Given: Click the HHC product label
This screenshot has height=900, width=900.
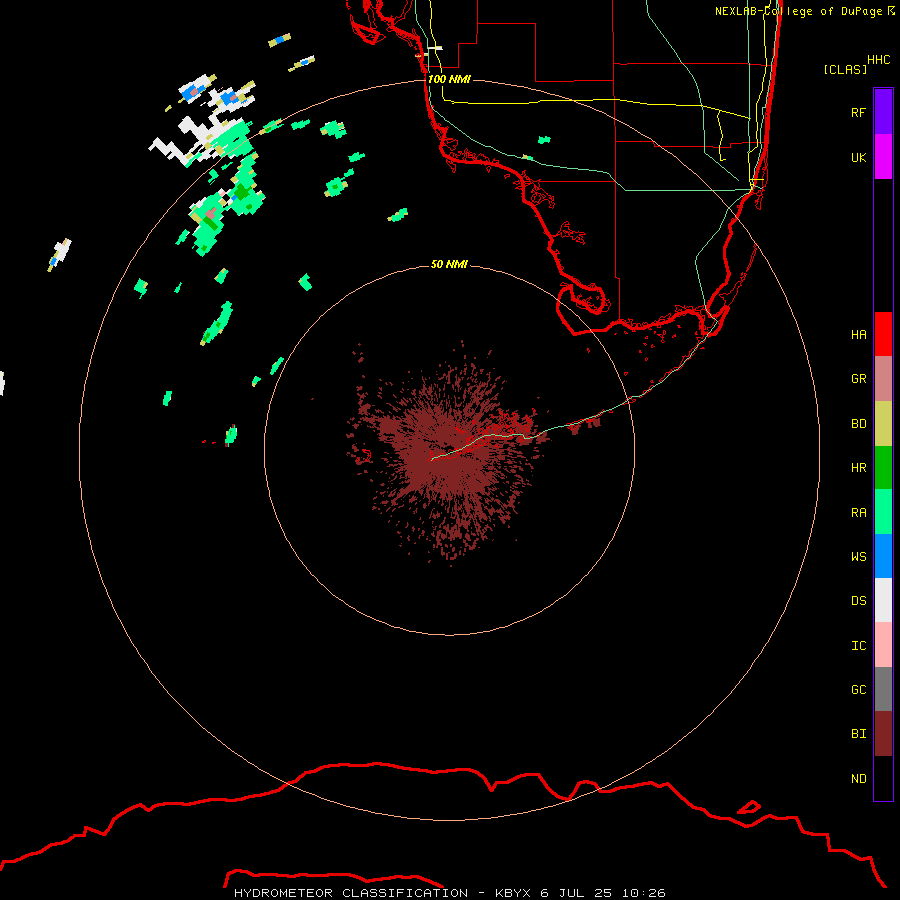Looking at the screenshot, I should click(x=878, y=60).
